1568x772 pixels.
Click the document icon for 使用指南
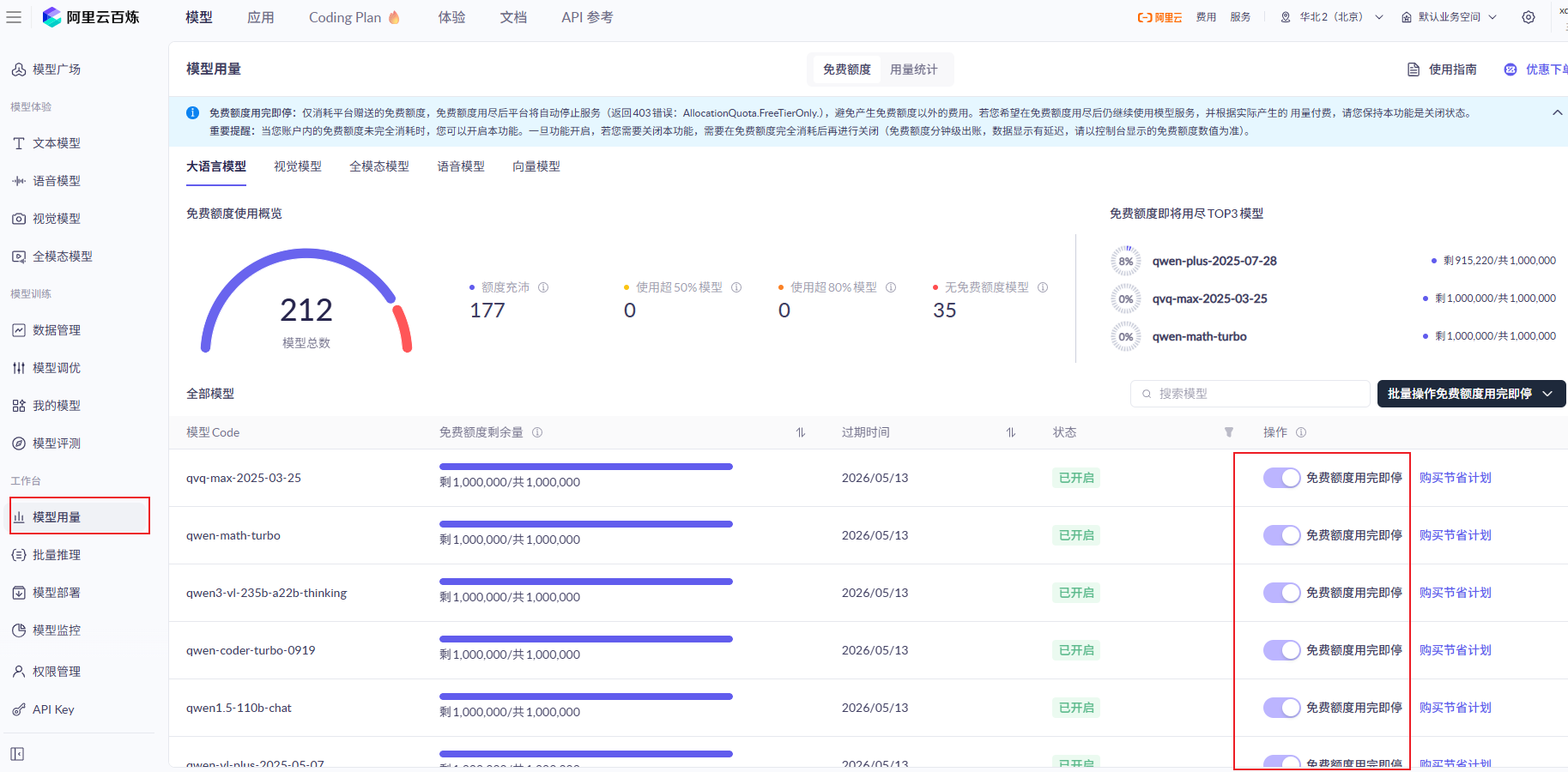click(1414, 69)
